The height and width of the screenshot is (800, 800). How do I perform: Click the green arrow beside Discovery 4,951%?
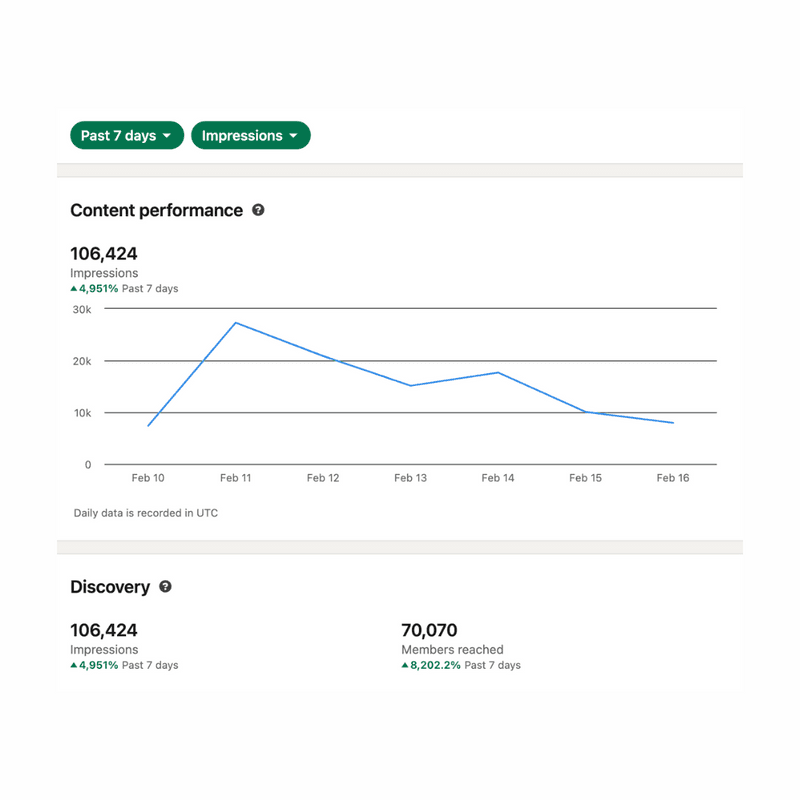[74, 665]
